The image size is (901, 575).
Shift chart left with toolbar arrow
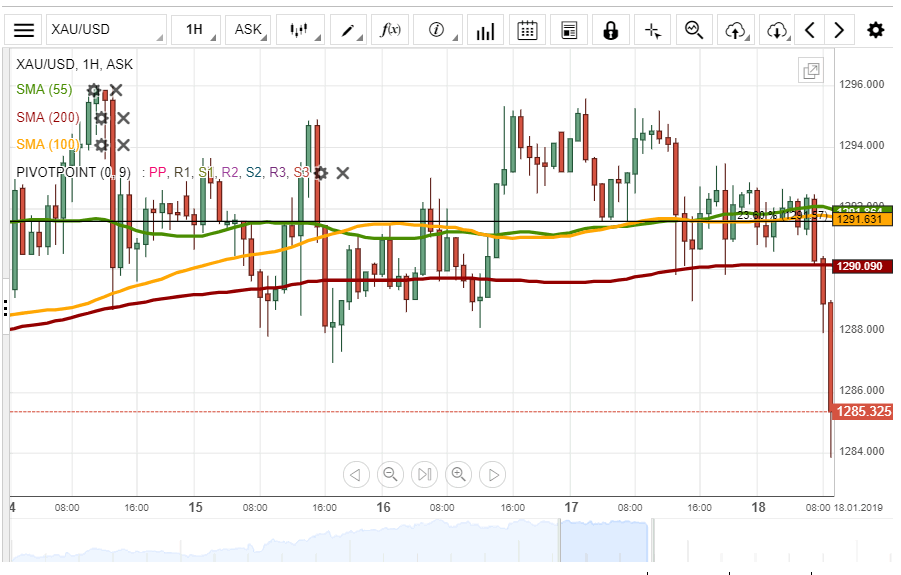point(810,30)
